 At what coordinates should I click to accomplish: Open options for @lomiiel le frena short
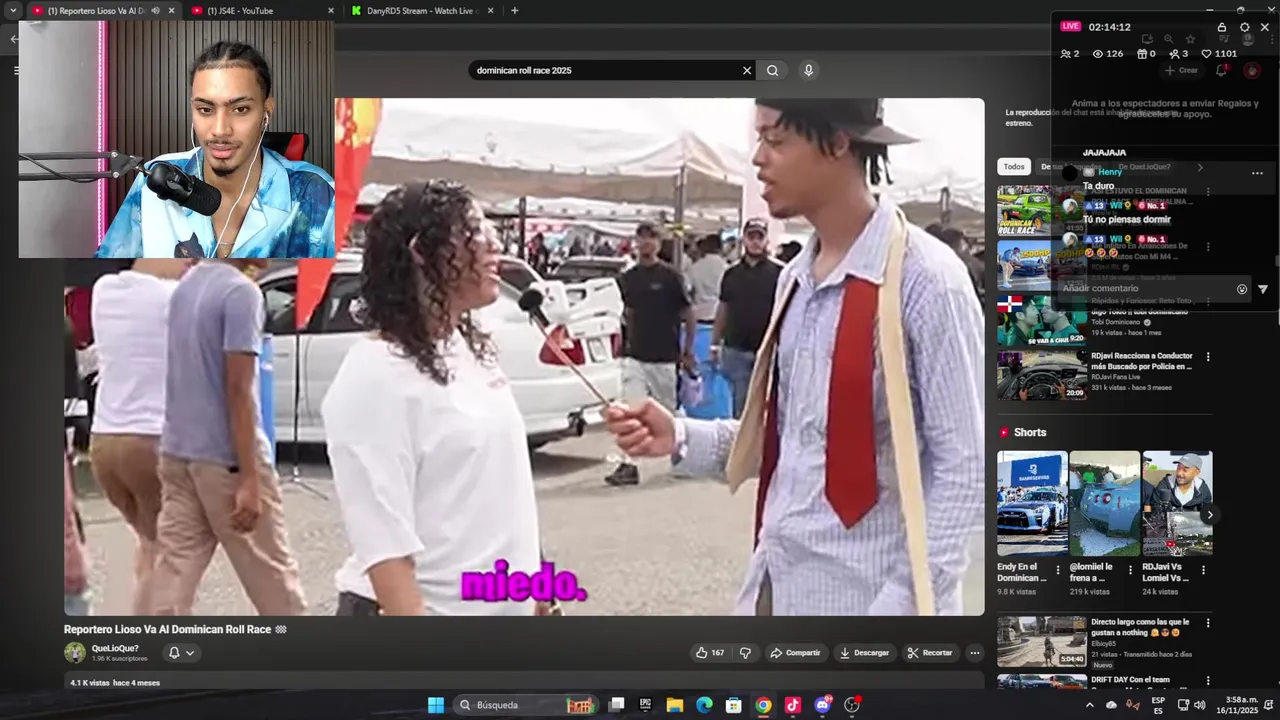(1131, 570)
